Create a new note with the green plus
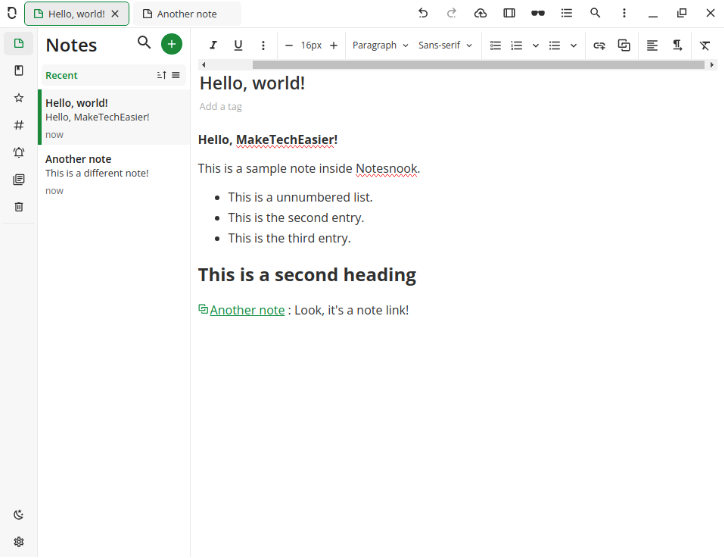Screen dimensions: 724x558 tap(171, 44)
